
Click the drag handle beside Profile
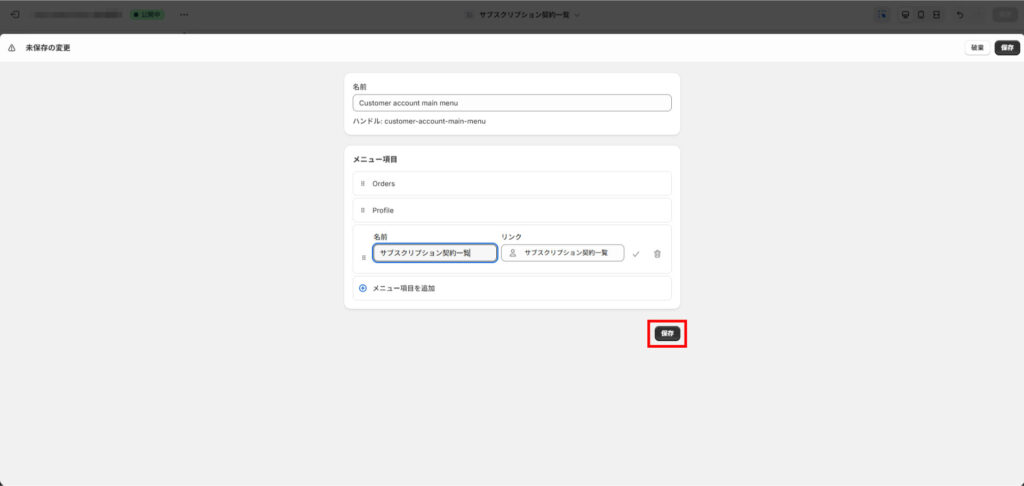pos(363,210)
